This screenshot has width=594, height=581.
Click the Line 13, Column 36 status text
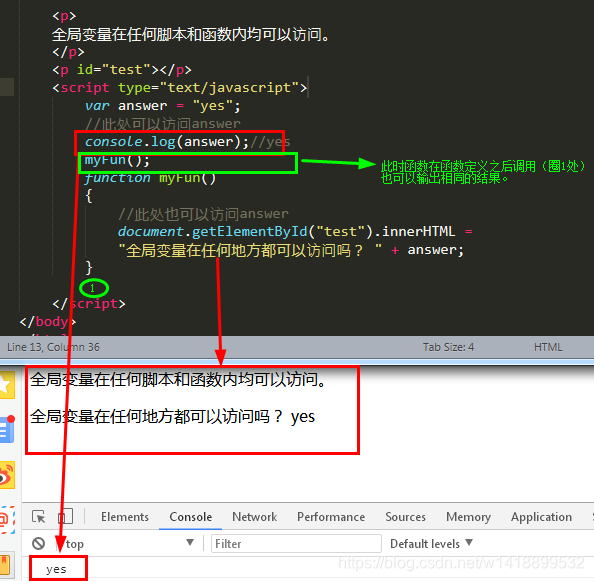point(53,347)
